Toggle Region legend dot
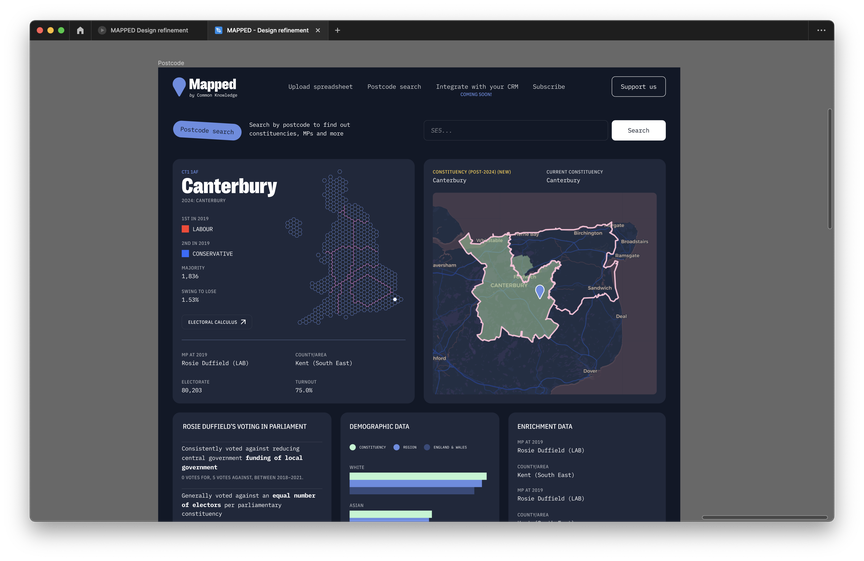 click(396, 447)
